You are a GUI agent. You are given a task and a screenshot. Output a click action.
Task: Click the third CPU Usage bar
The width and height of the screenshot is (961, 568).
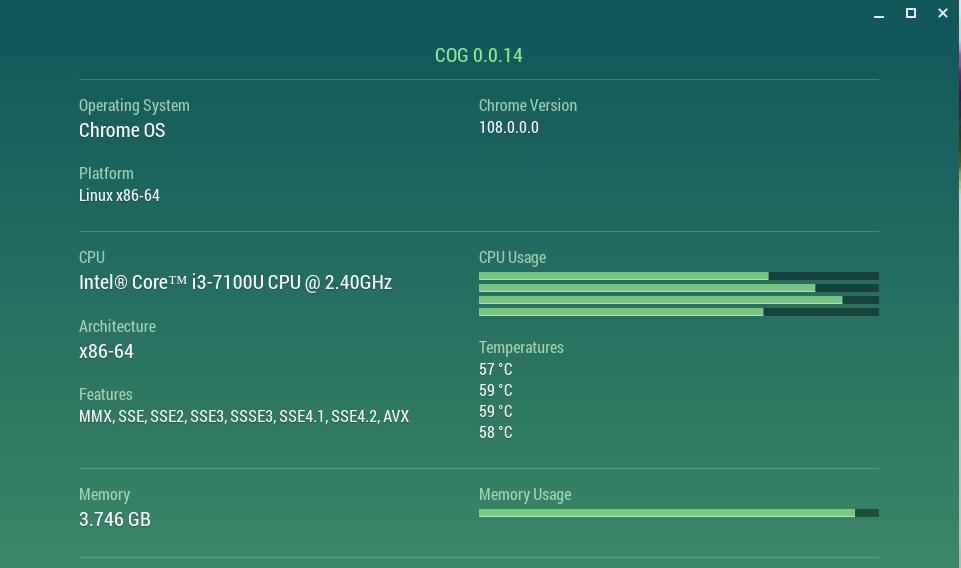coord(678,300)
